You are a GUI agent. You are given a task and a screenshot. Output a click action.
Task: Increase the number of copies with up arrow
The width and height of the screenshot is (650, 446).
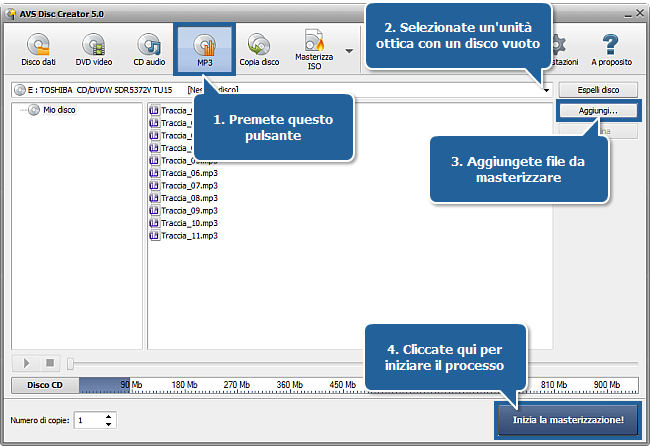coord(109,417)
